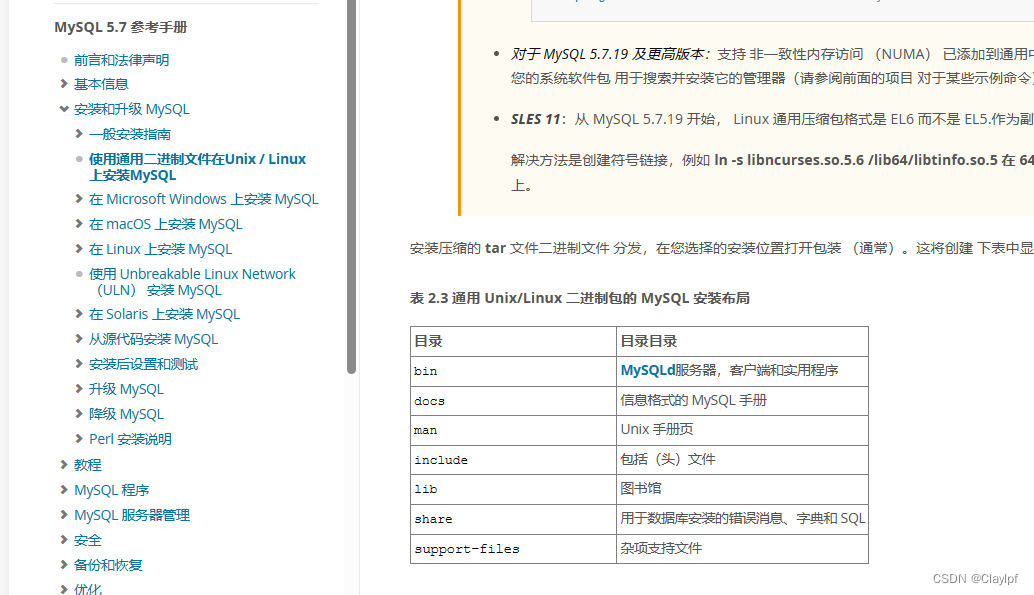Open the 备份和恢复 link
This screenshot has height=595, width=1034.
[x=108, y=565]
